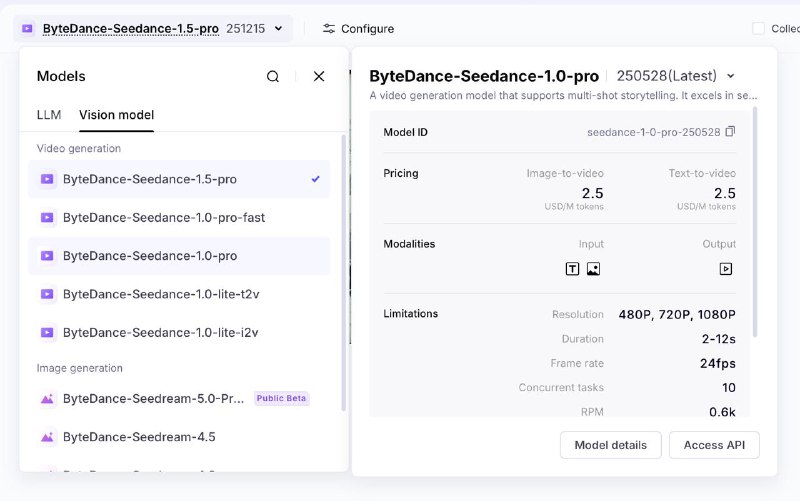This screenshot has width=800, height=501.
Task: Search models with the magnifier icon
Action: pos(273,77)
